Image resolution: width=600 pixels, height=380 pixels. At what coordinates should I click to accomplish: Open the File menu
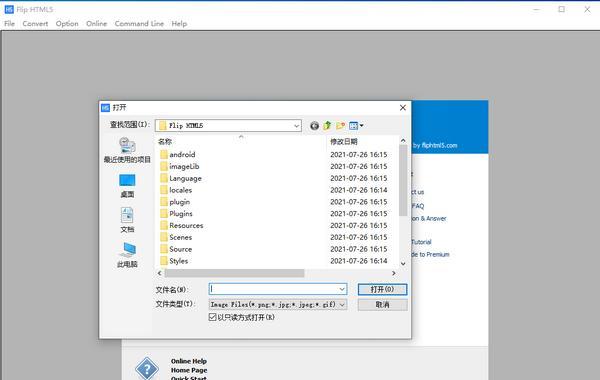click(9, 24)
